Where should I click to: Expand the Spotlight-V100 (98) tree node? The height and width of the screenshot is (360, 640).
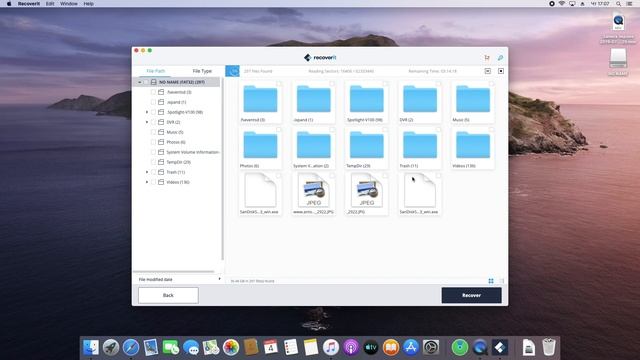tap(147, 112)
